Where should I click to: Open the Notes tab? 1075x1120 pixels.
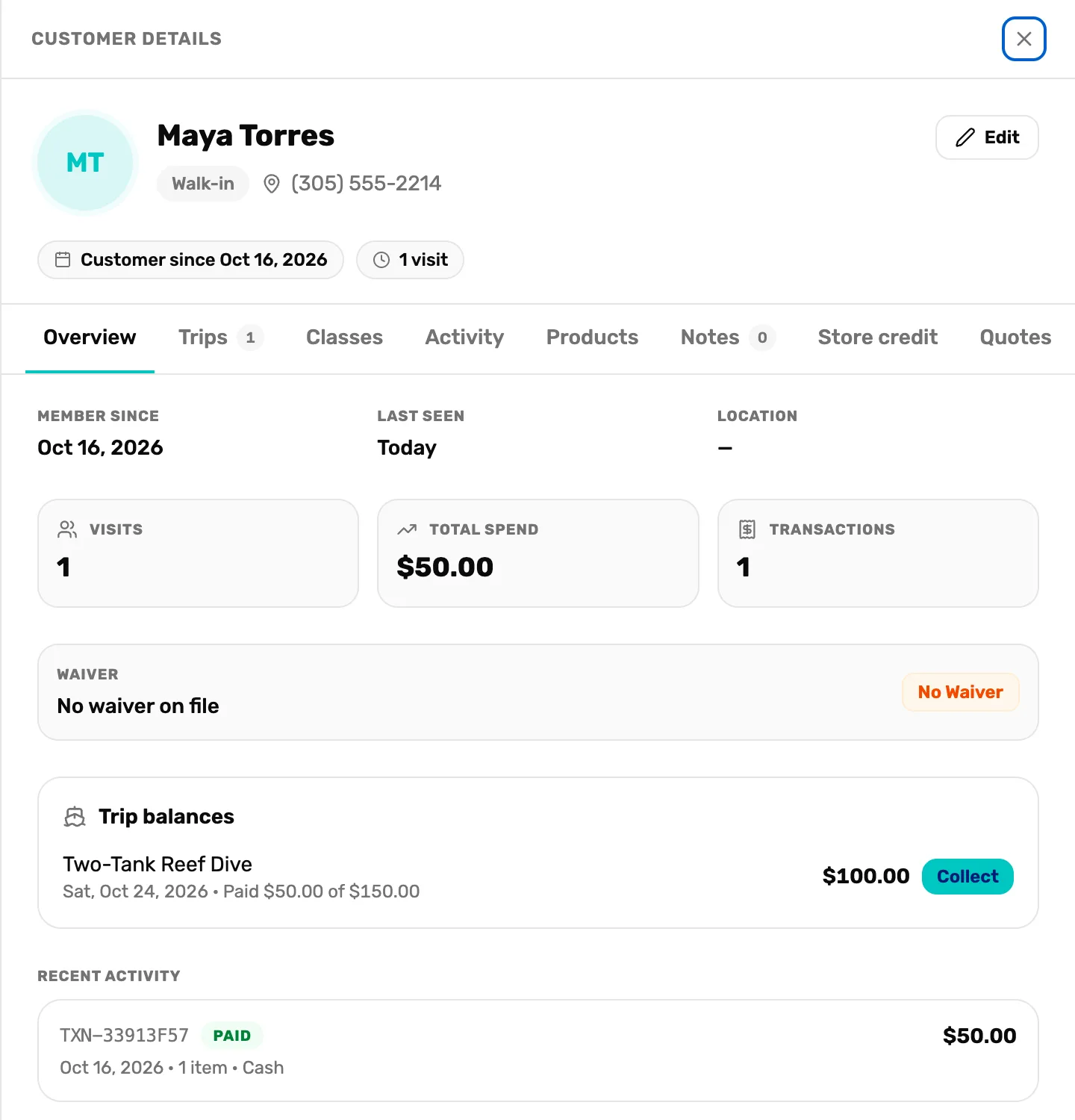(728, 337)
